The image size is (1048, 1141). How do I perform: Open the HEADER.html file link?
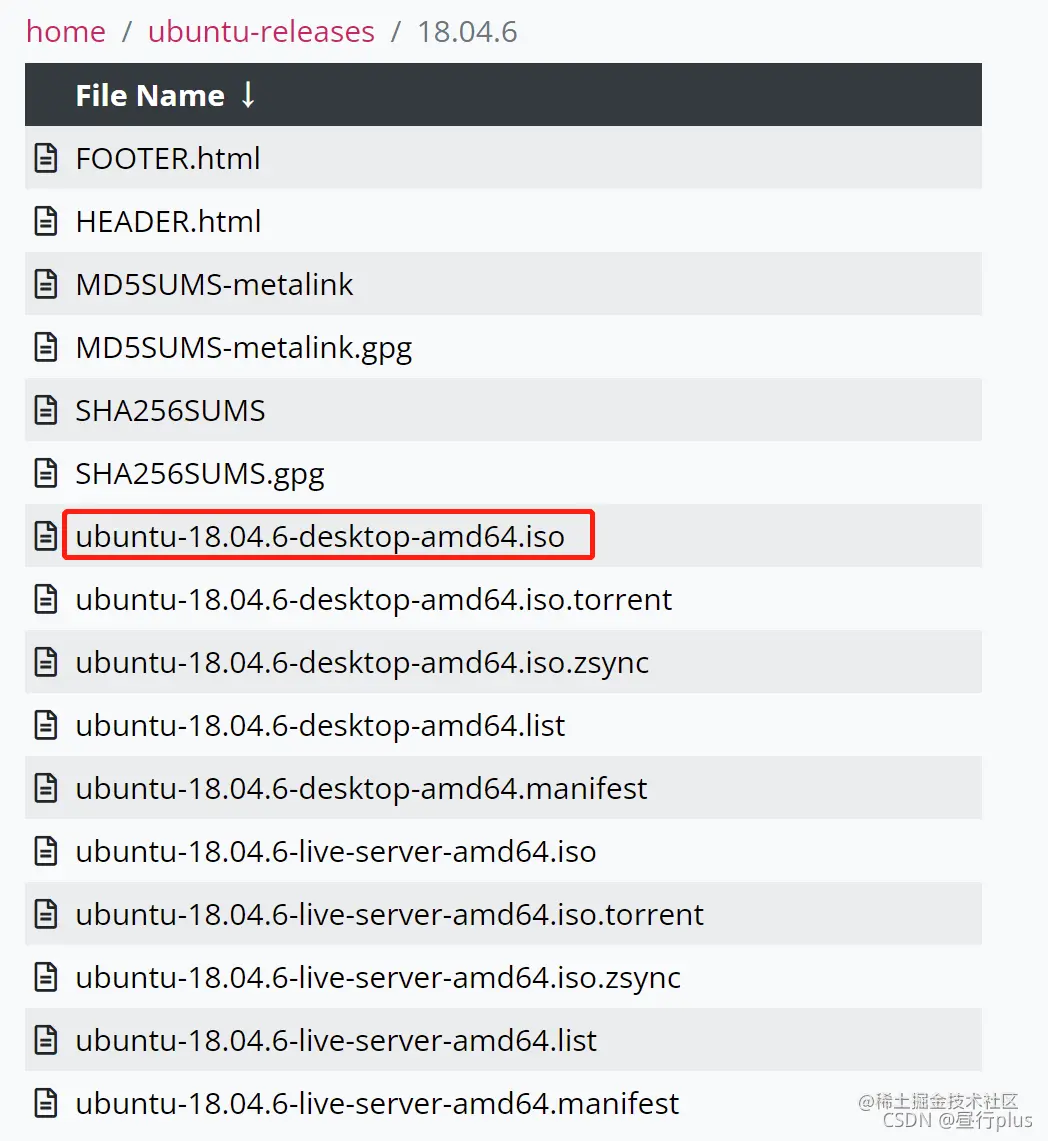click(168, 221)
